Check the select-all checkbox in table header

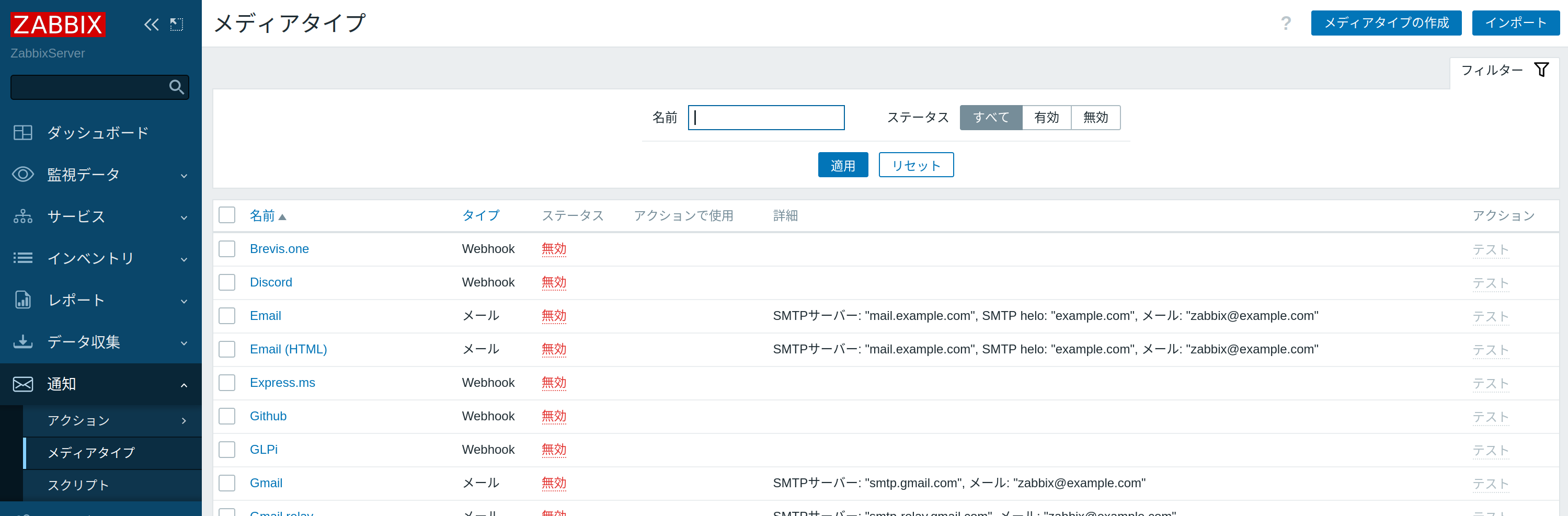tap(227, 215)
